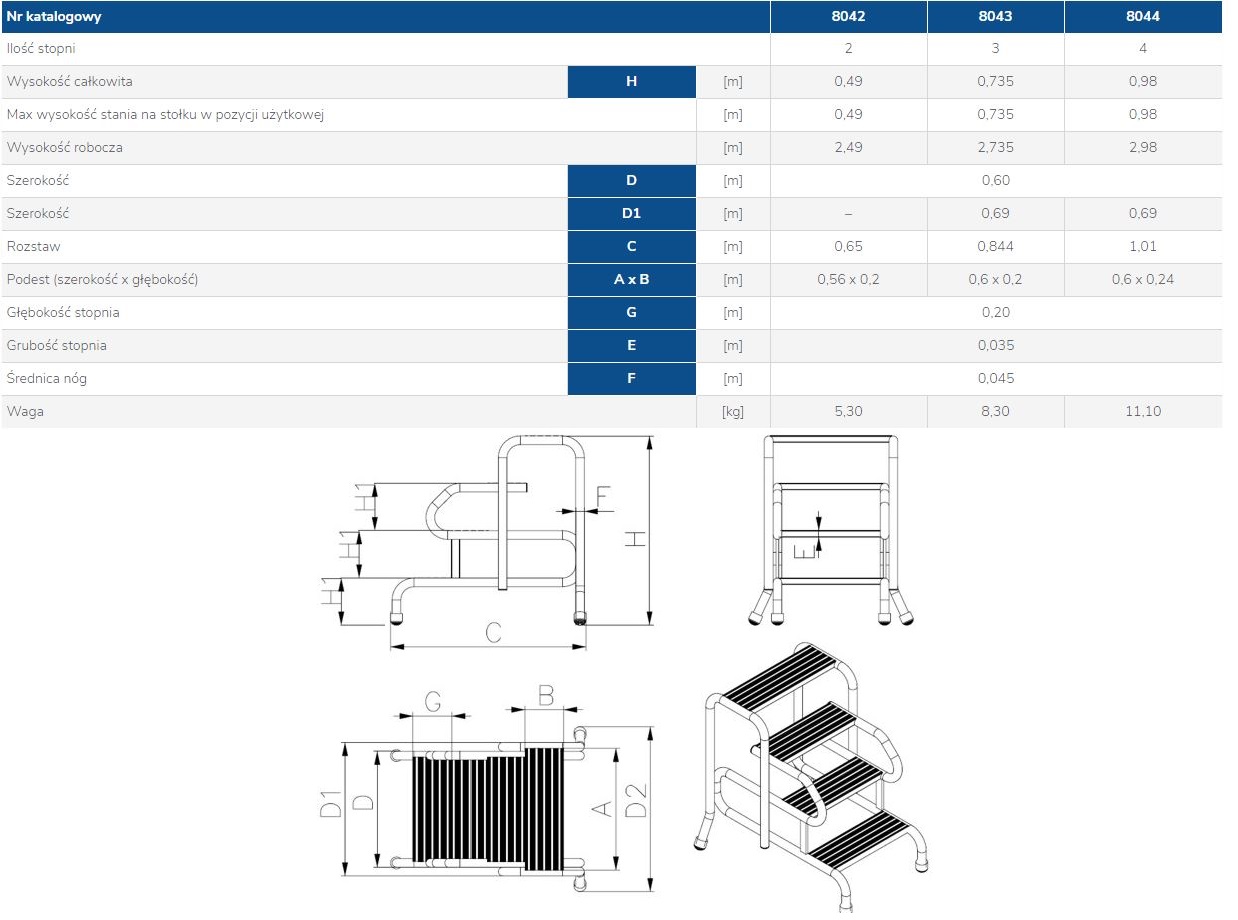Select the 8042 column header

point(848,17)
